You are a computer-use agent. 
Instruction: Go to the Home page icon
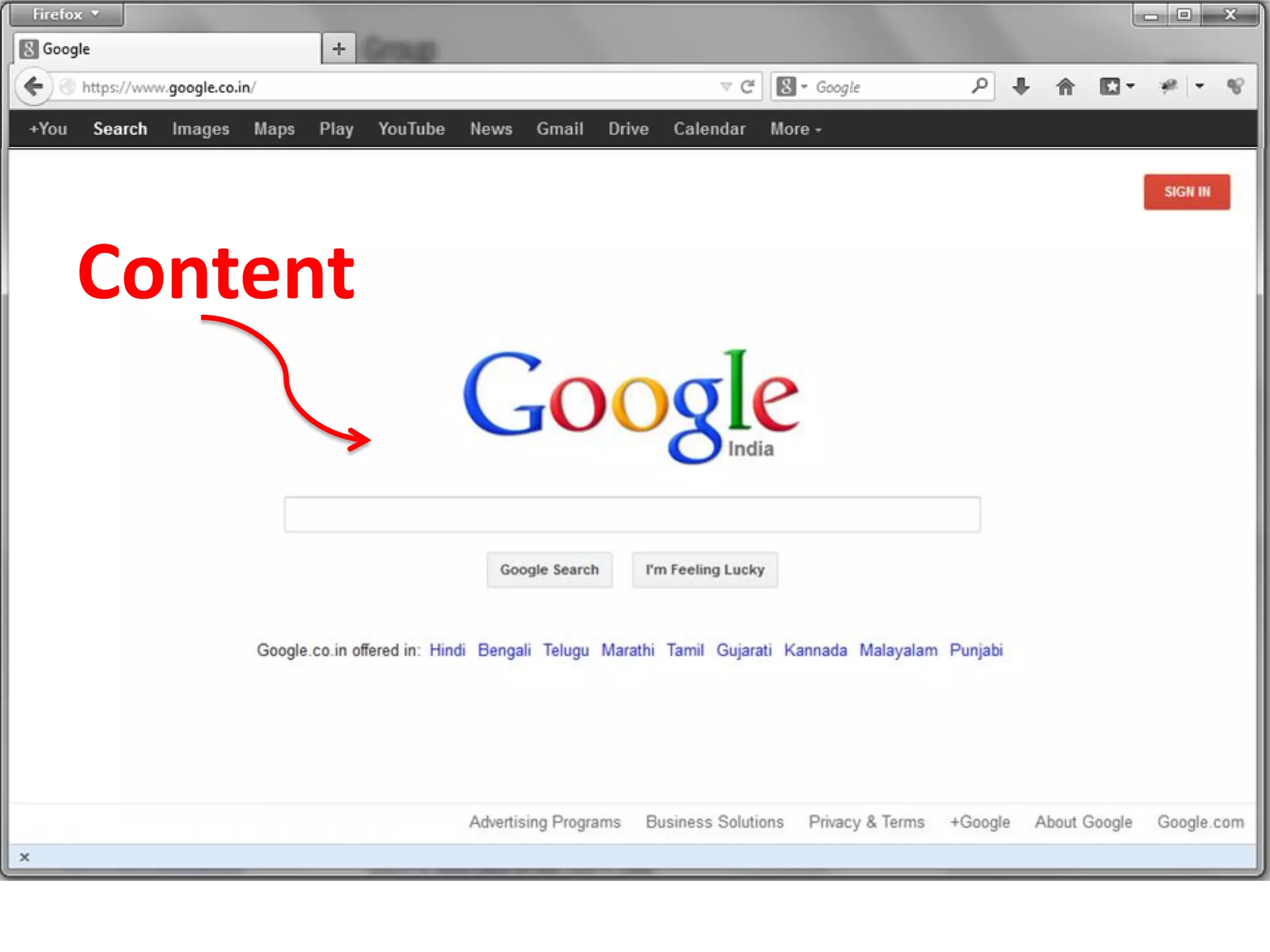tap(1065, 87)
